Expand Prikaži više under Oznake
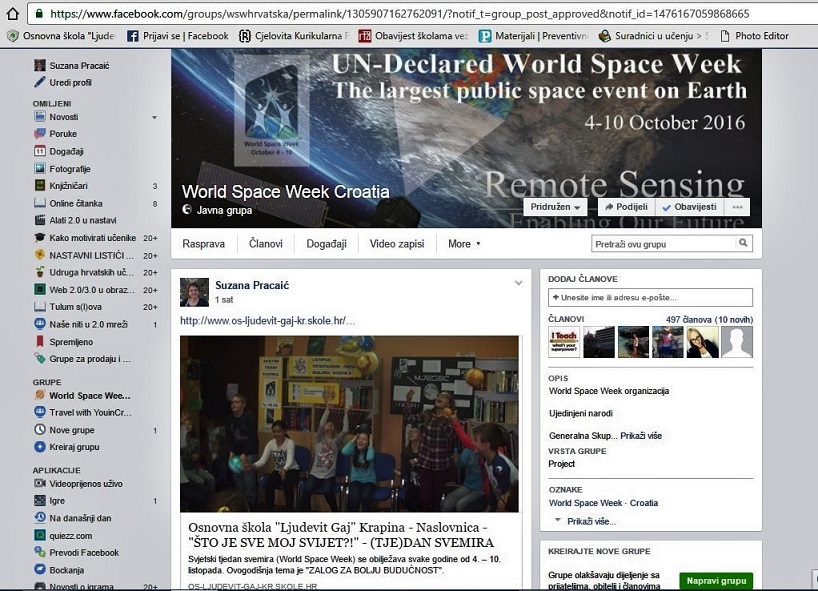The height and width of the screenshot is (591, 818). pyautogui.click(x=591, y=521)
